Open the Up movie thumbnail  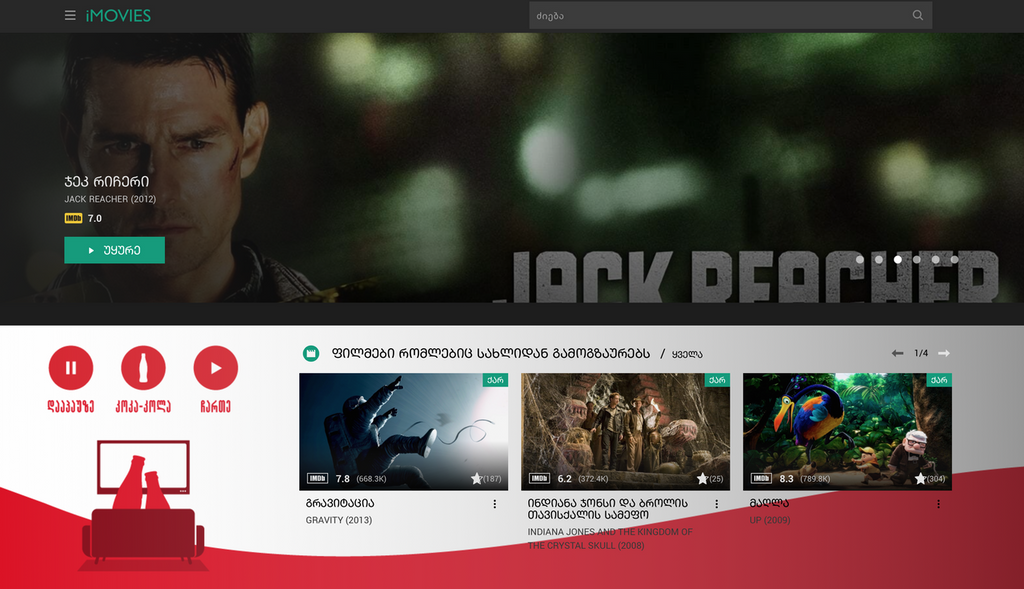pyautogui.click(x=848, y=432)
